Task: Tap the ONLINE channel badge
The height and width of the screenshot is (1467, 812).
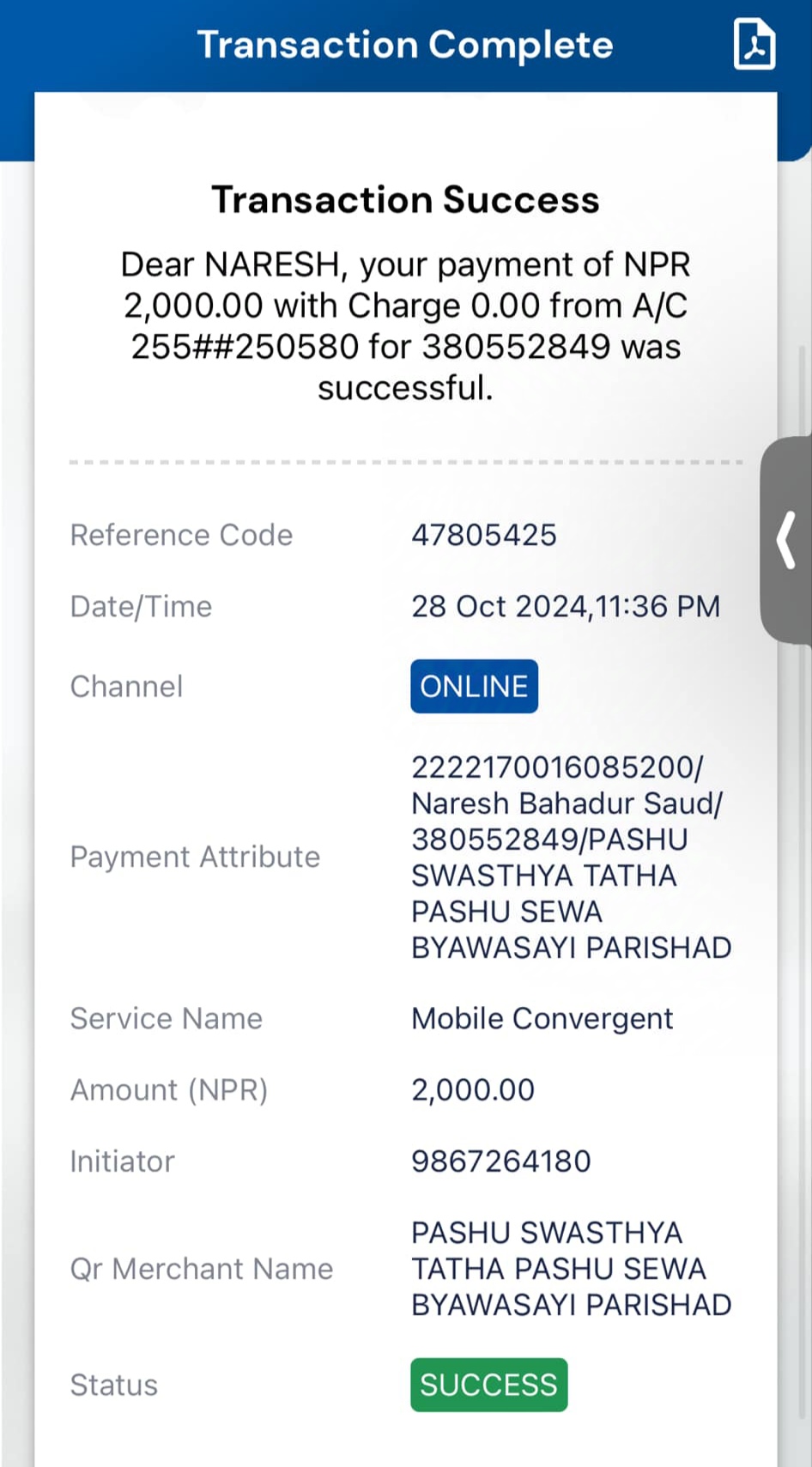Action: click(x=474, y=686)
